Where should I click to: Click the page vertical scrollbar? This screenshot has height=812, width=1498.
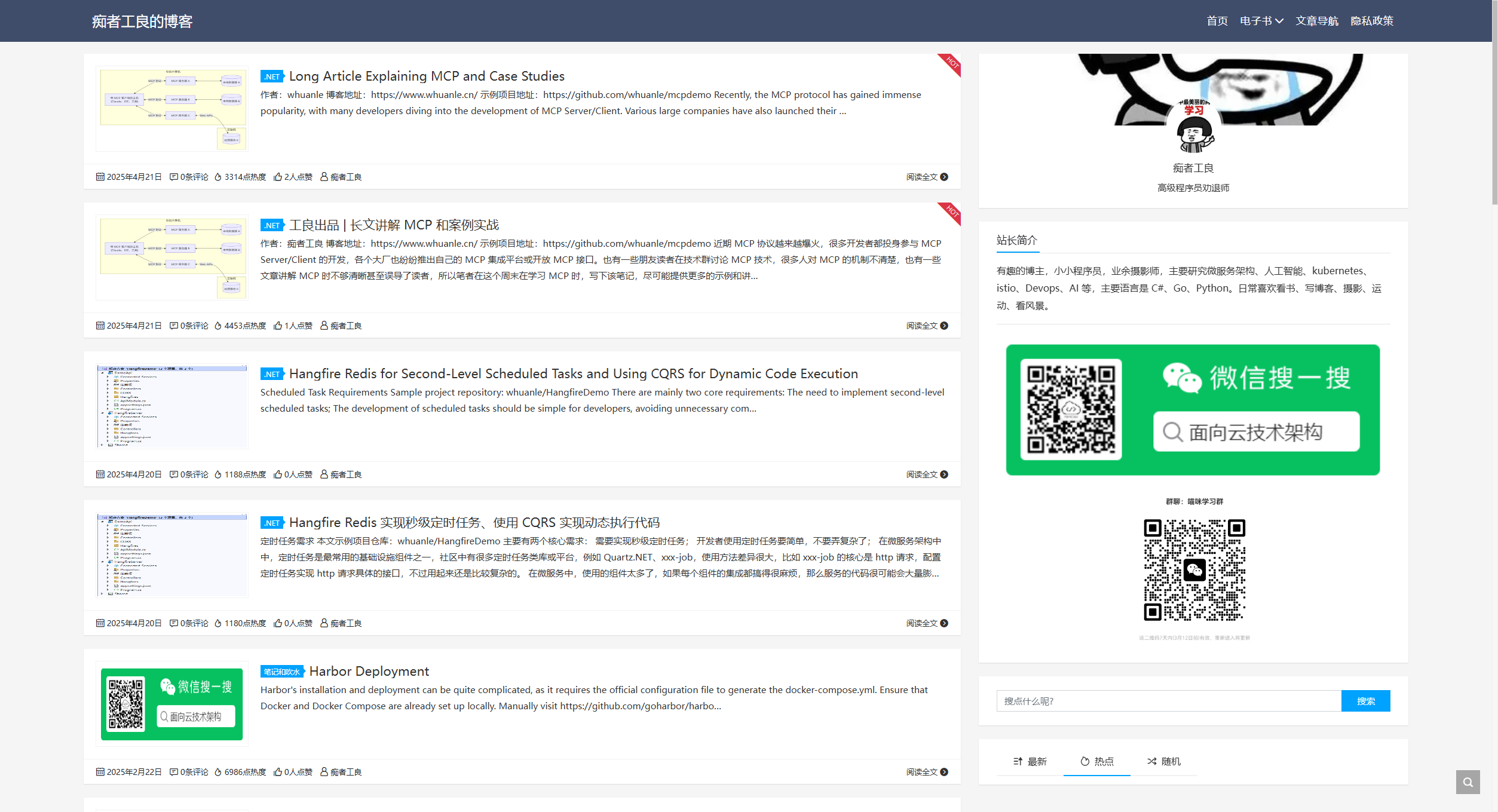point(1494,102)
